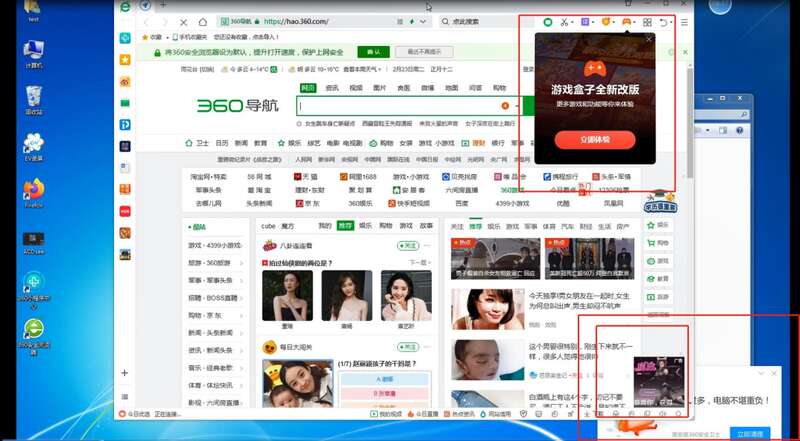The height and width of the screenshot is (441, 800).
Task: Open 手机收藏夹 in bookmarks bar
Action: [x=190, y=37]
